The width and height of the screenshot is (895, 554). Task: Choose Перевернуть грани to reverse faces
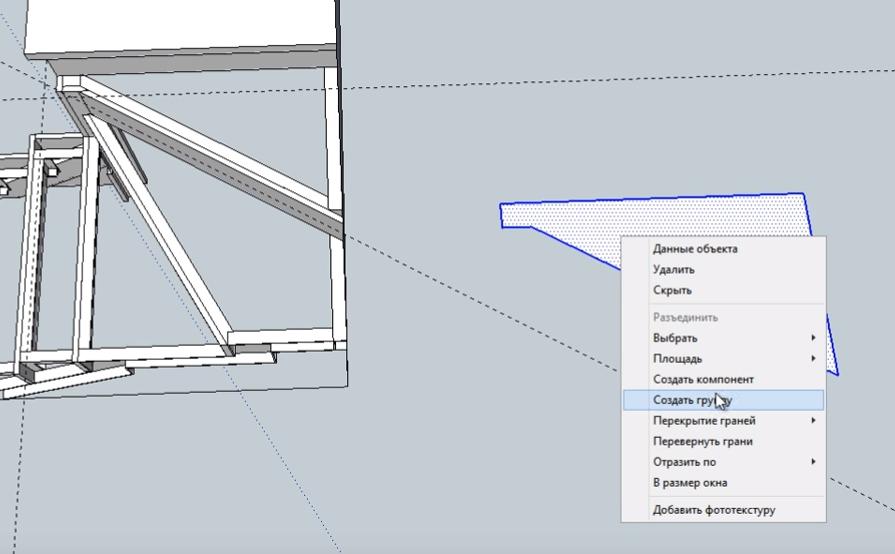pyautogui.click(x=702, y=442)
